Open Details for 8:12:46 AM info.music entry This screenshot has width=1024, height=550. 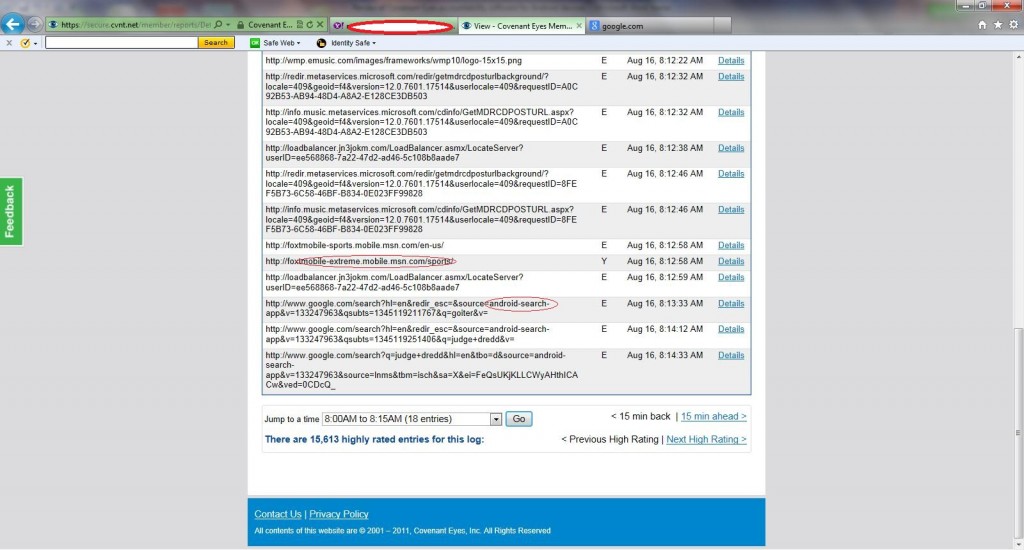pyautogui.click(x=731, y=210)
